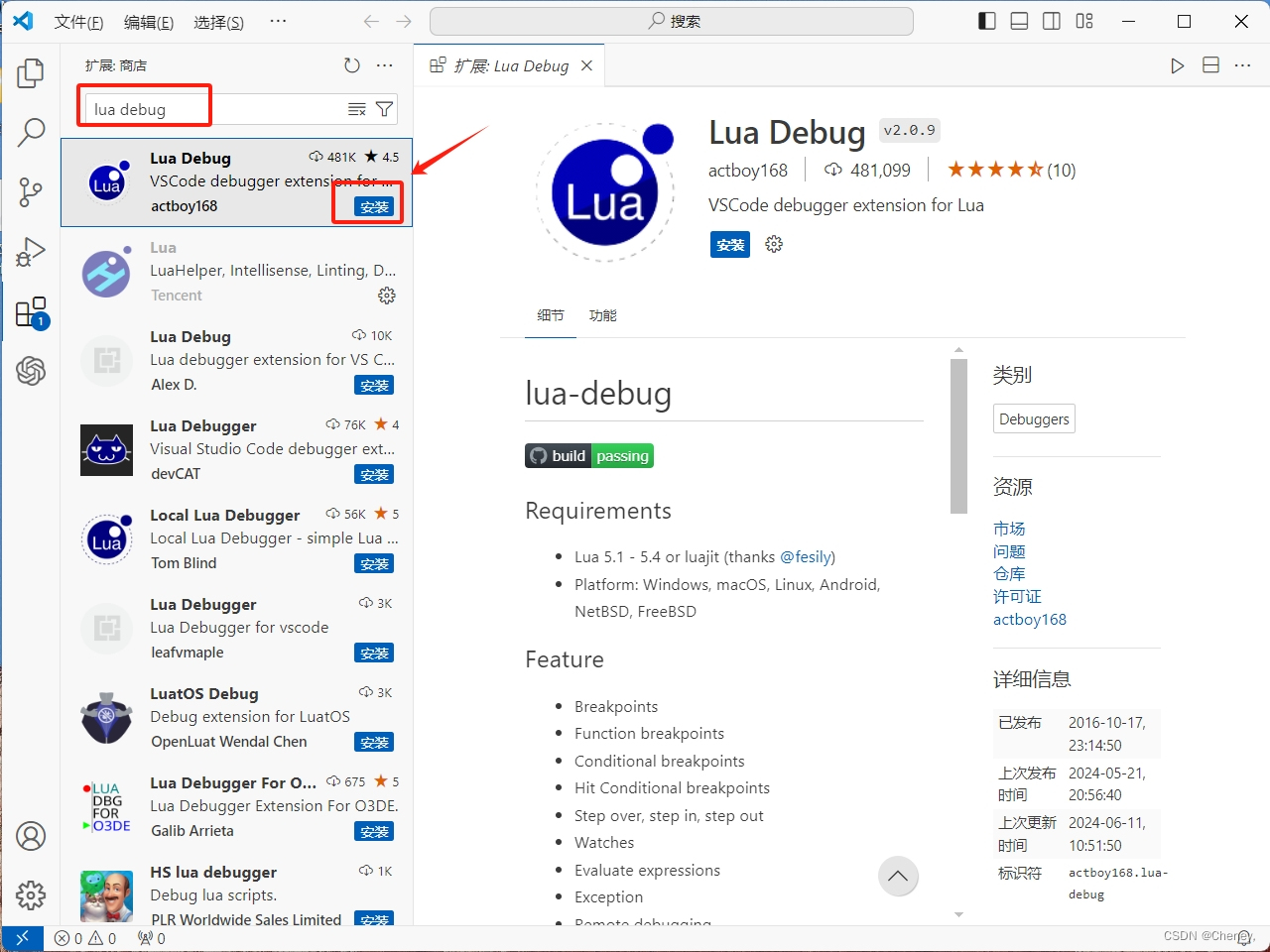1270x952 pixels.
Task: Open the 文件(F) menu
Action: click(x=78, y=22)
